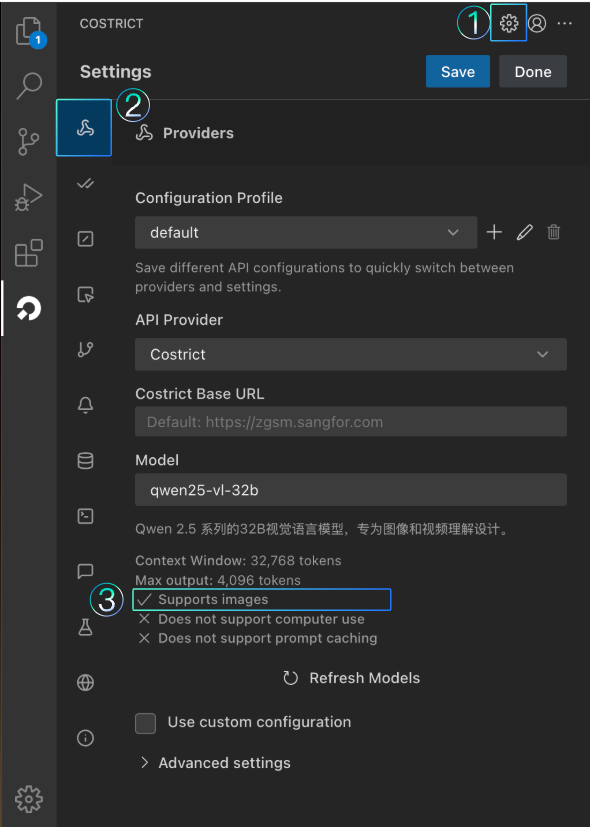
Task: Open the API Provider dropdown showing Costrict
Action: (350, 354)
